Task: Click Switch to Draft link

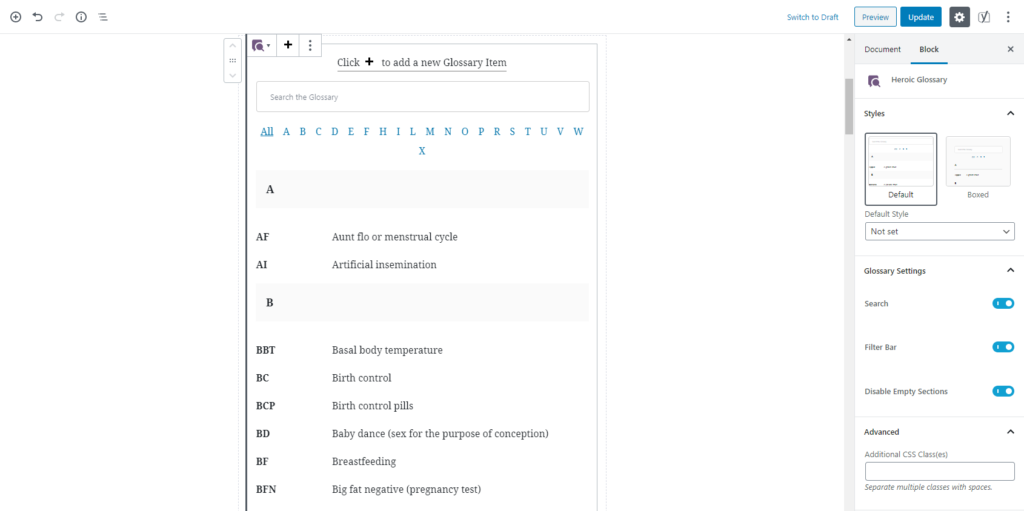Action: [812, 17]
